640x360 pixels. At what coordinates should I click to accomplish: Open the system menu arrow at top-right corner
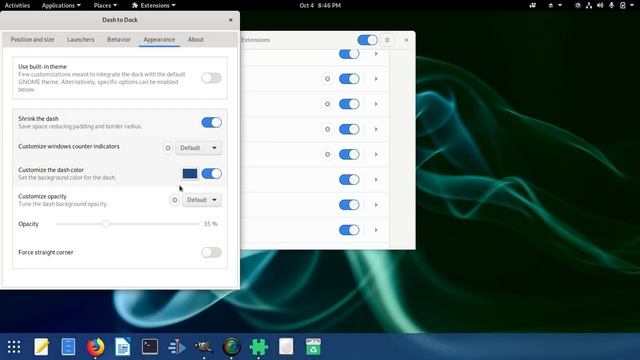[x=631, y=5]
